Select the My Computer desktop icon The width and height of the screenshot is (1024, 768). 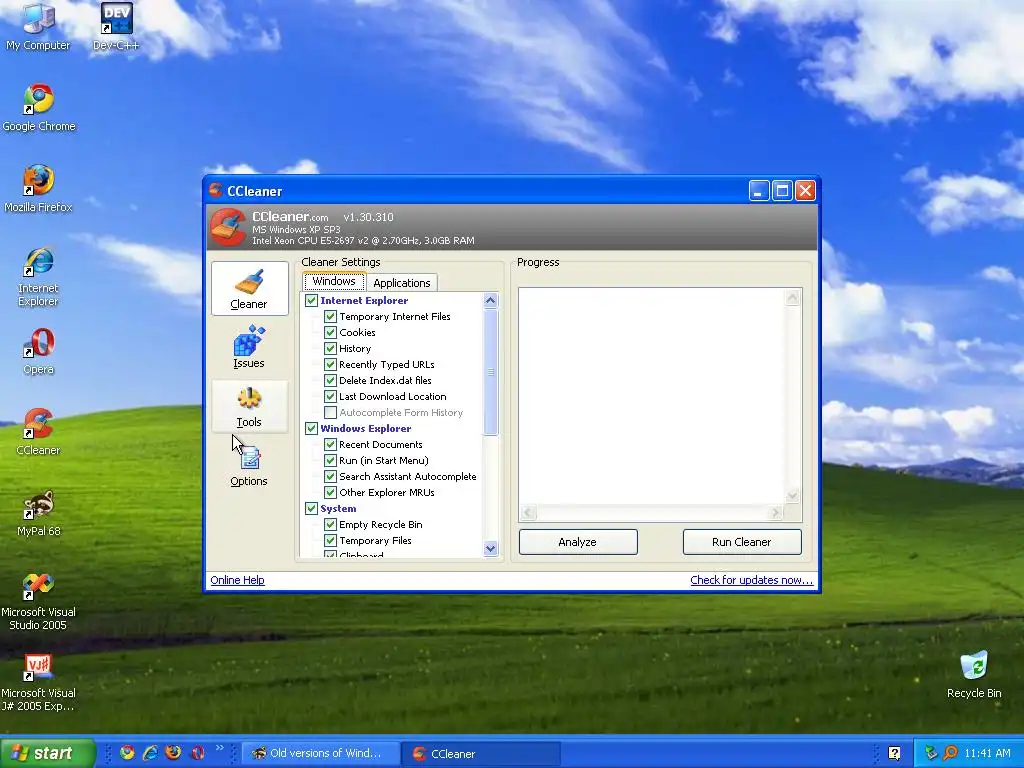coord(38,27)
